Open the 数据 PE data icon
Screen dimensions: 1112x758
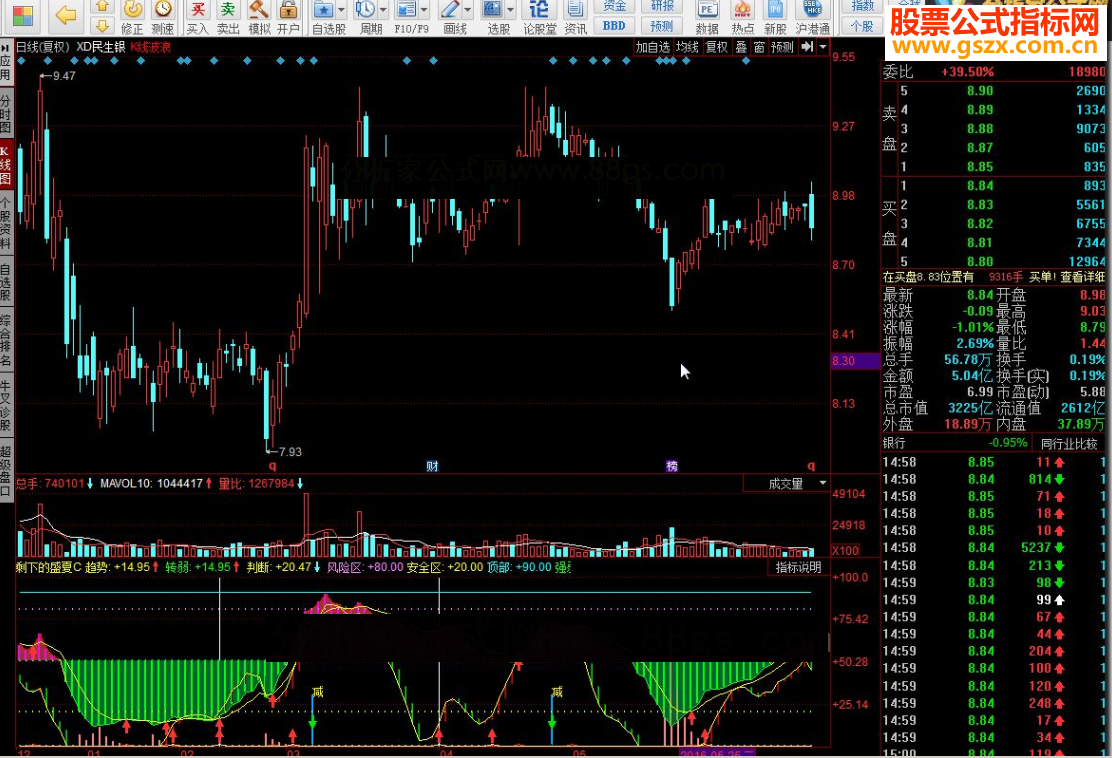706,17
